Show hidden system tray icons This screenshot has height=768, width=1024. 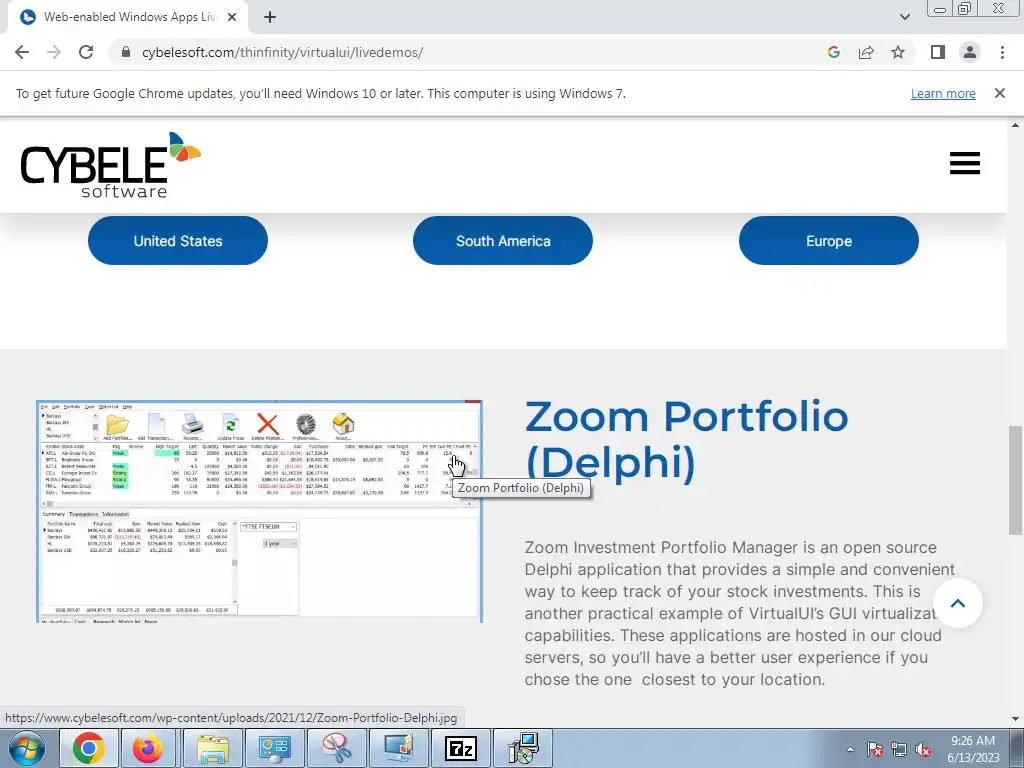click(x=850, y=749)
